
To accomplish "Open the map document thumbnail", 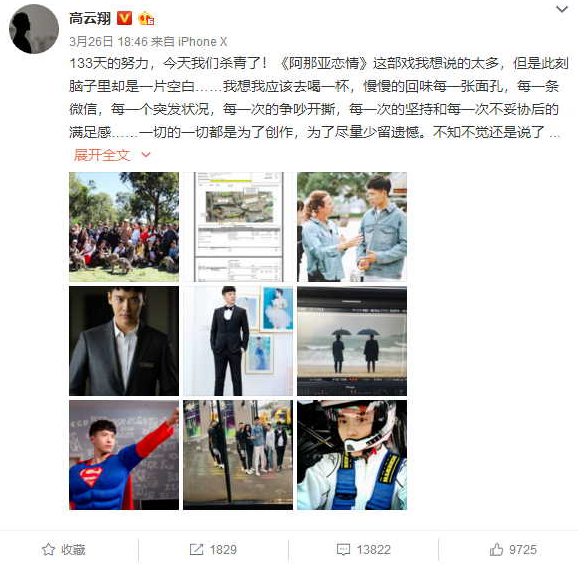I will 238,227.
